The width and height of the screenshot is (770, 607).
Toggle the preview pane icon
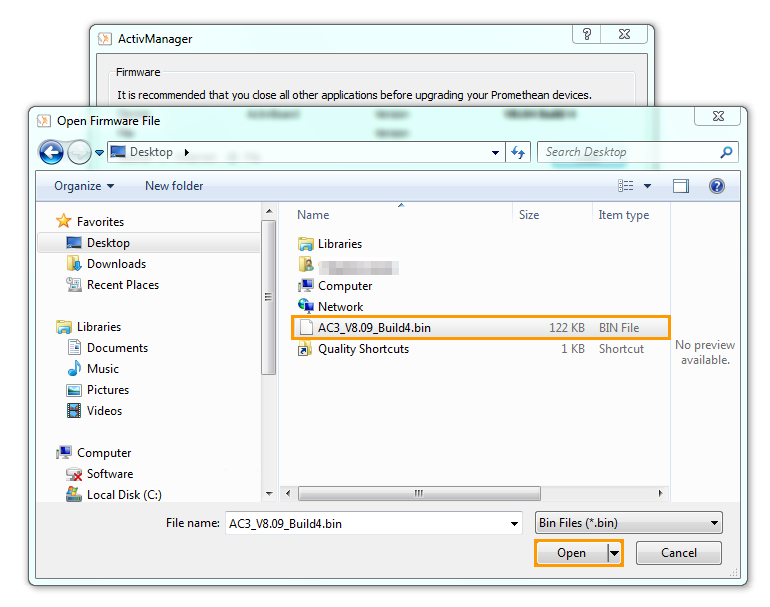click(681, 186)
